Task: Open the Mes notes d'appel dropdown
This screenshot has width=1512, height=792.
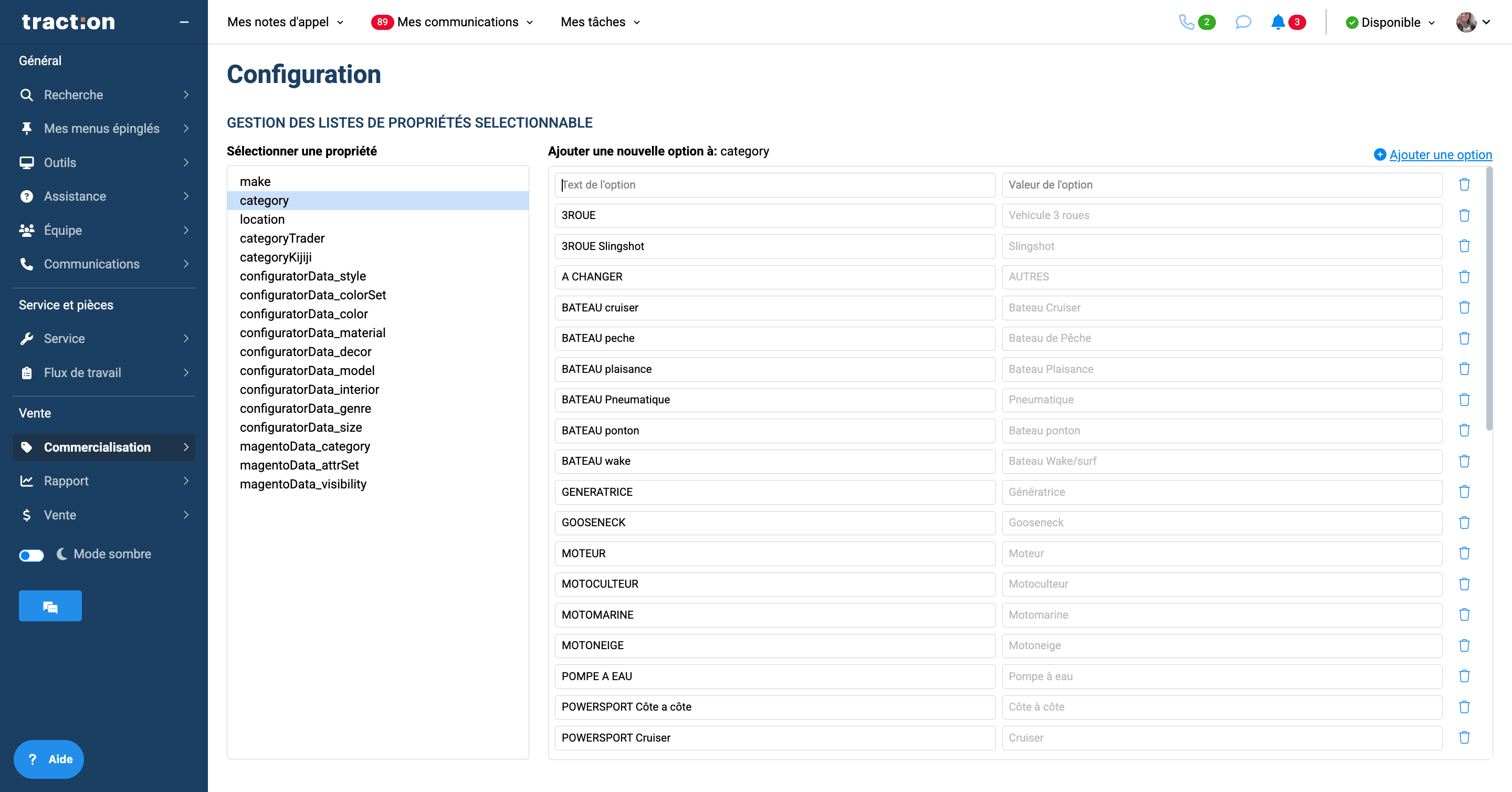Action: coord(285,22)
